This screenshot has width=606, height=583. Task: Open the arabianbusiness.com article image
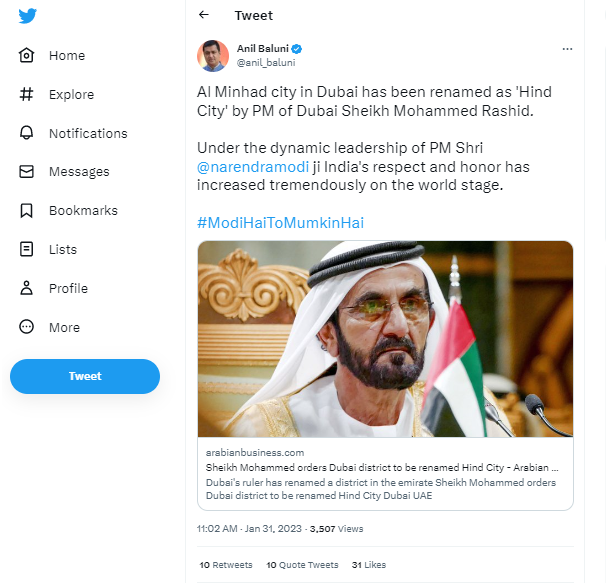385,339
